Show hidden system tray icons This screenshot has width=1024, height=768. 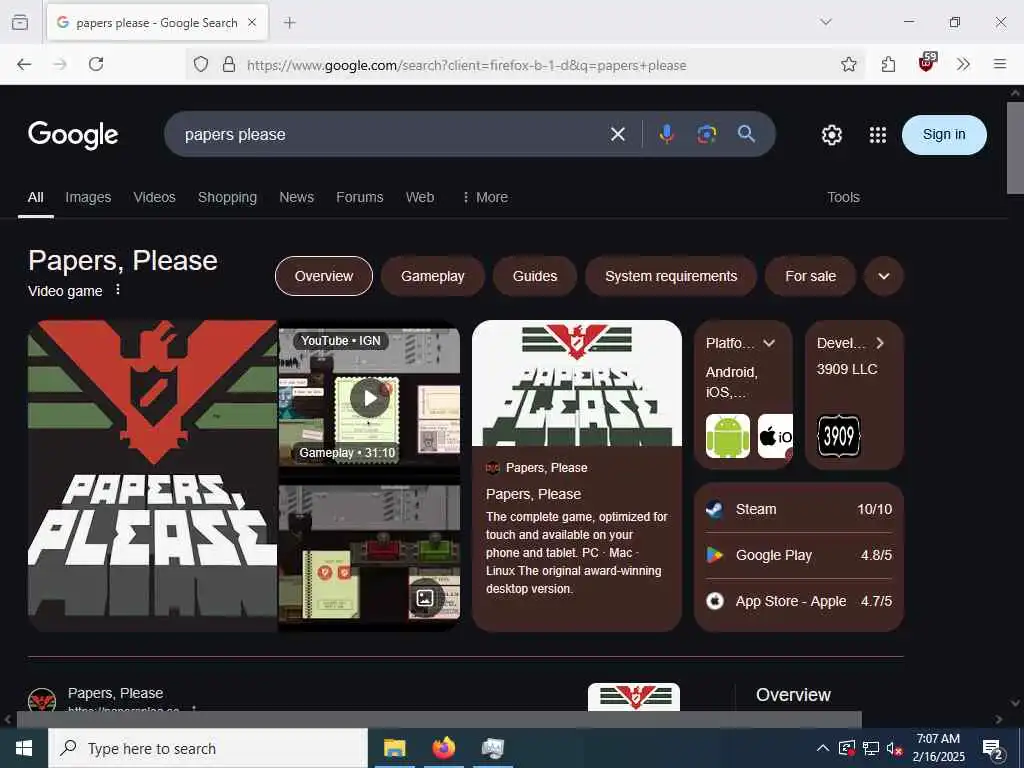click(823, 748)
